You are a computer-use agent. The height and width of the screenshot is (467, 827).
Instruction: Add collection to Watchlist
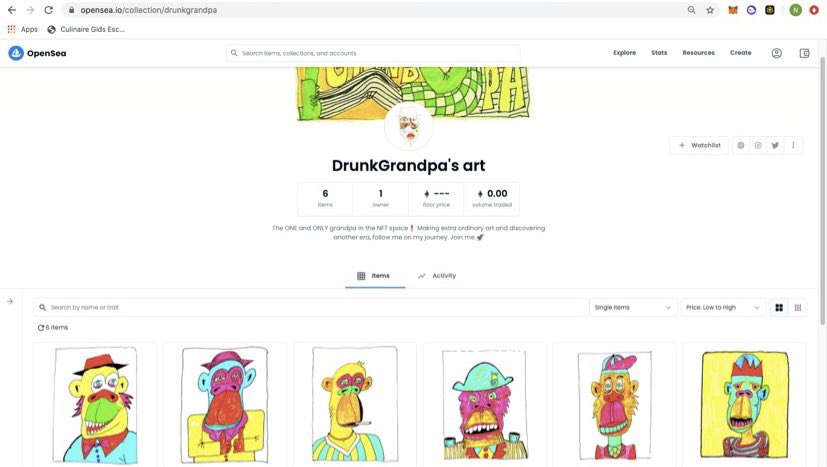[x=699, y=145]
